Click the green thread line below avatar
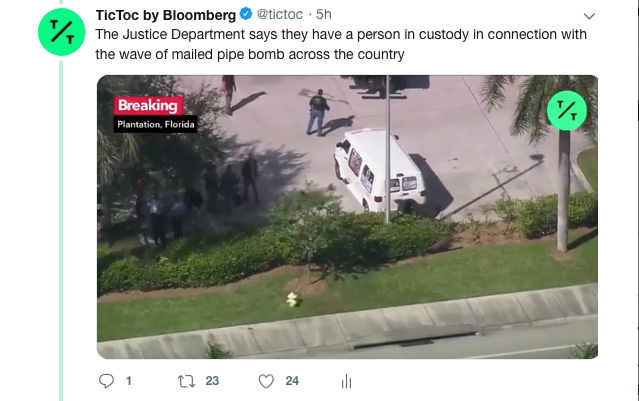639x401 pixels. point(61,230)
